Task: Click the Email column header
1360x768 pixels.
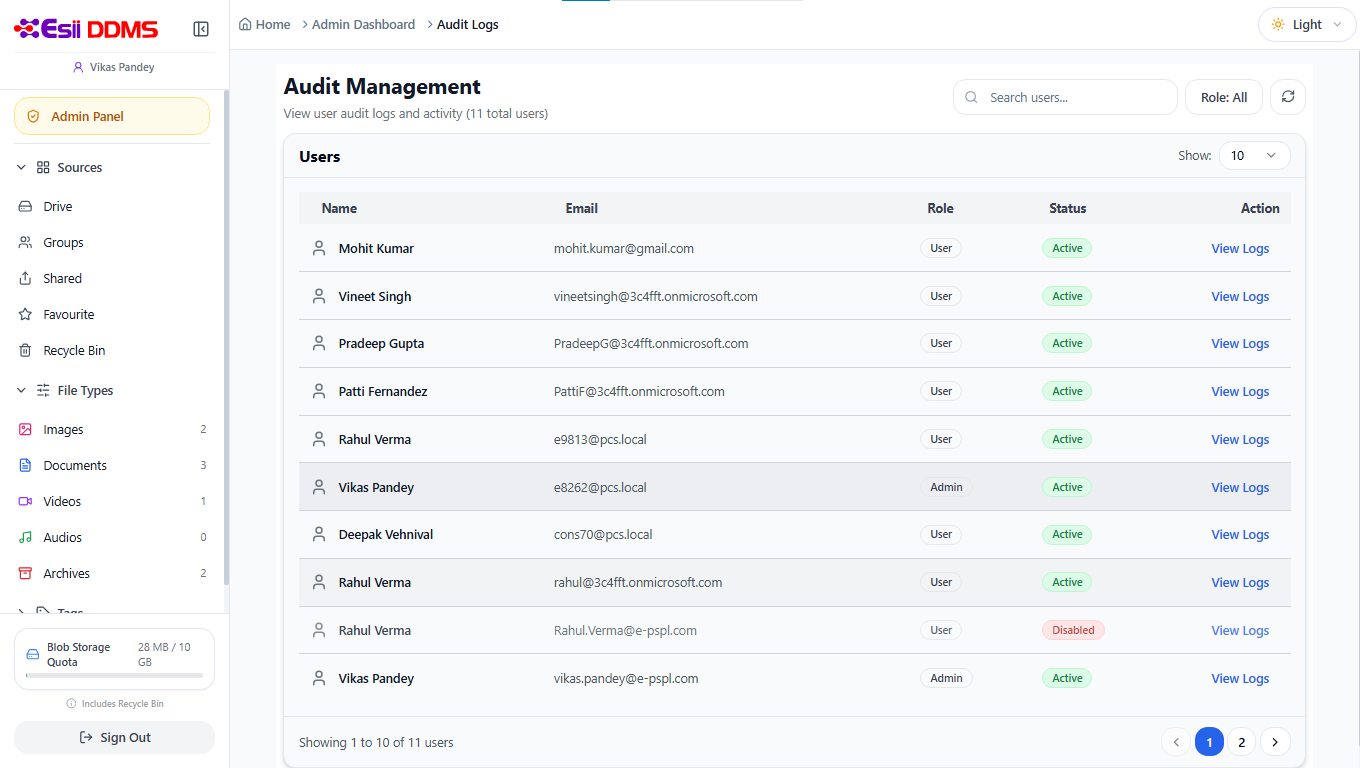Action: [x=581, y=208]
